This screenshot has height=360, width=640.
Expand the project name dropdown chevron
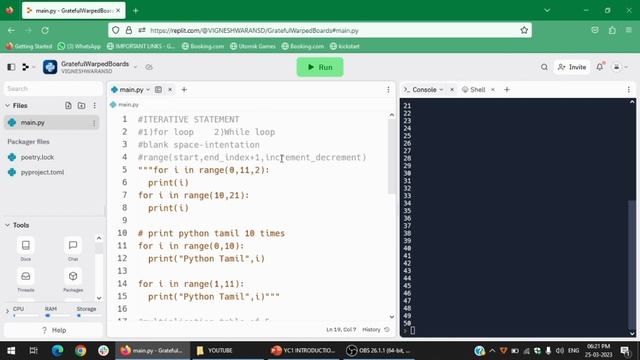(x=136, y=67)
